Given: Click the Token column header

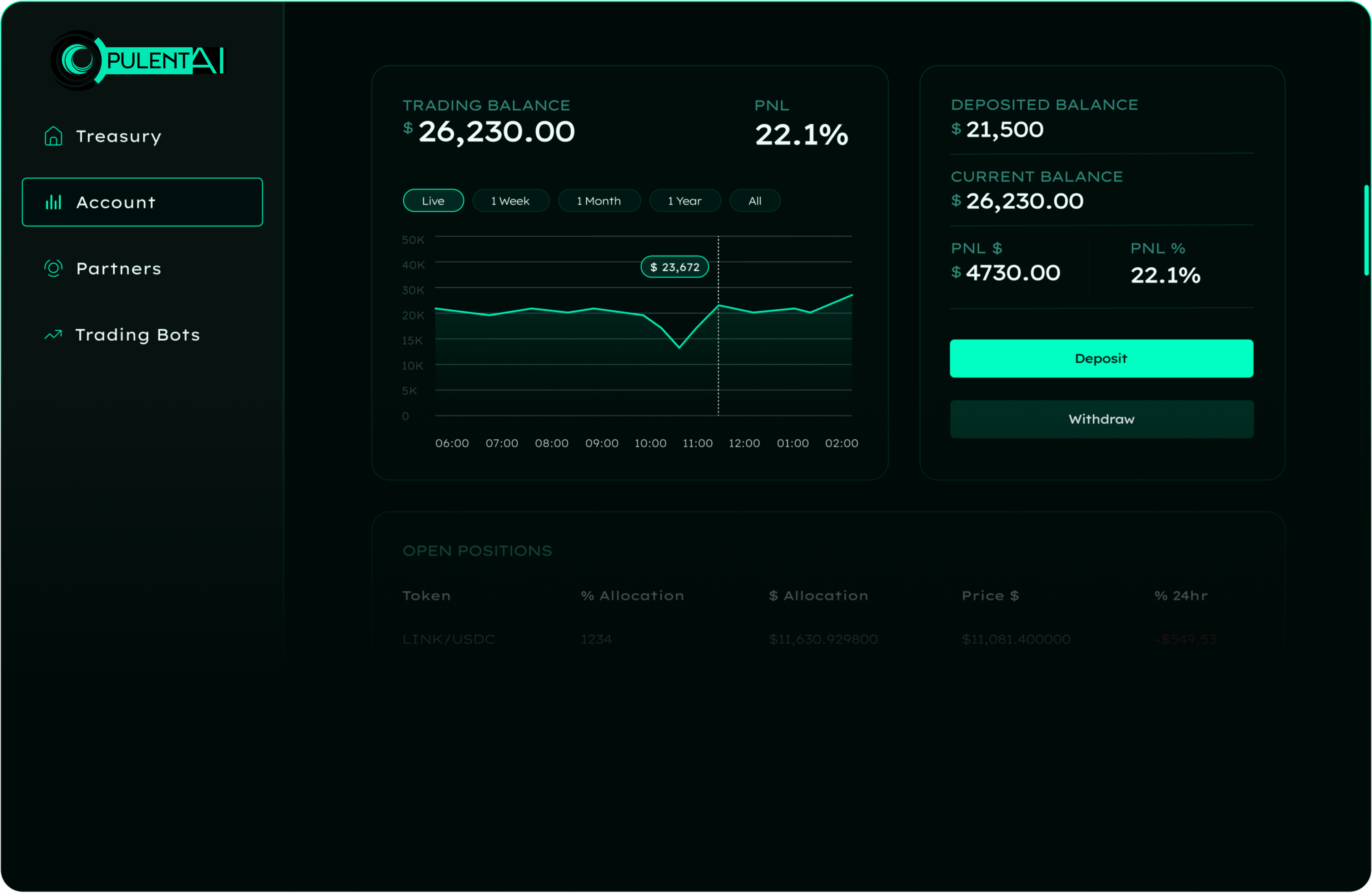Looking at the screenshot, I should (426, 595).
